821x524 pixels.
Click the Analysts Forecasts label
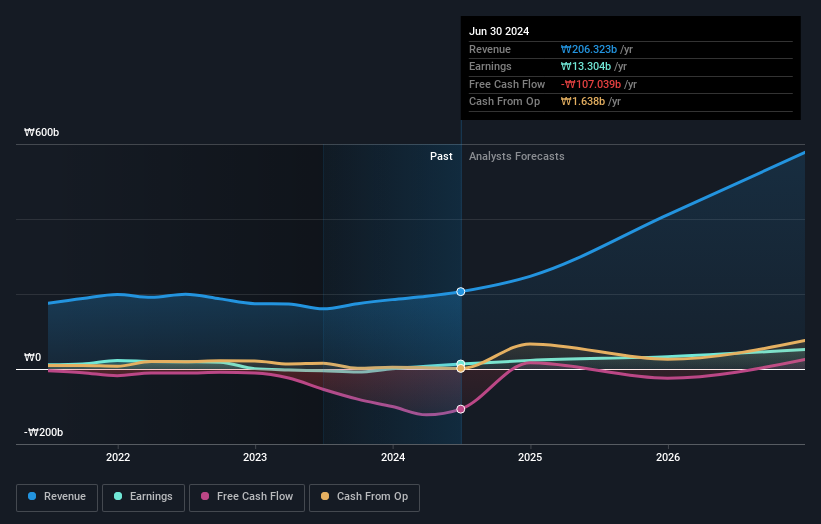517,157
